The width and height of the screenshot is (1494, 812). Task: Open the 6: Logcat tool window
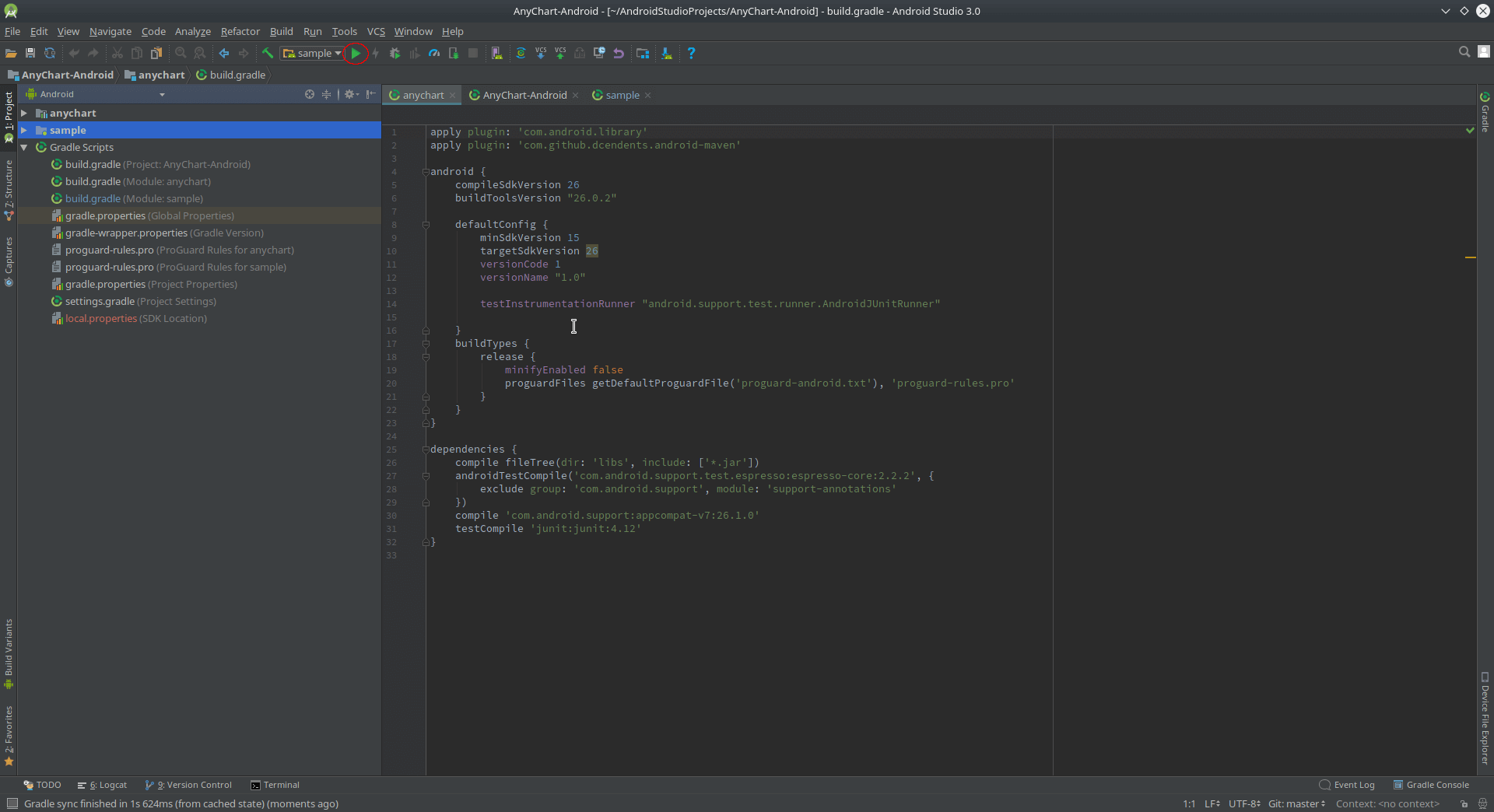pos(102,785)
